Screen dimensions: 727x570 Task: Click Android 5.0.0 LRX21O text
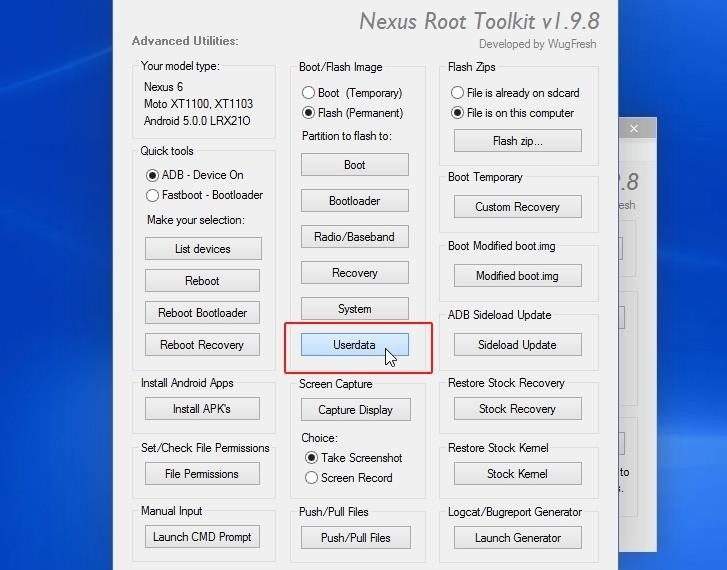197,121
